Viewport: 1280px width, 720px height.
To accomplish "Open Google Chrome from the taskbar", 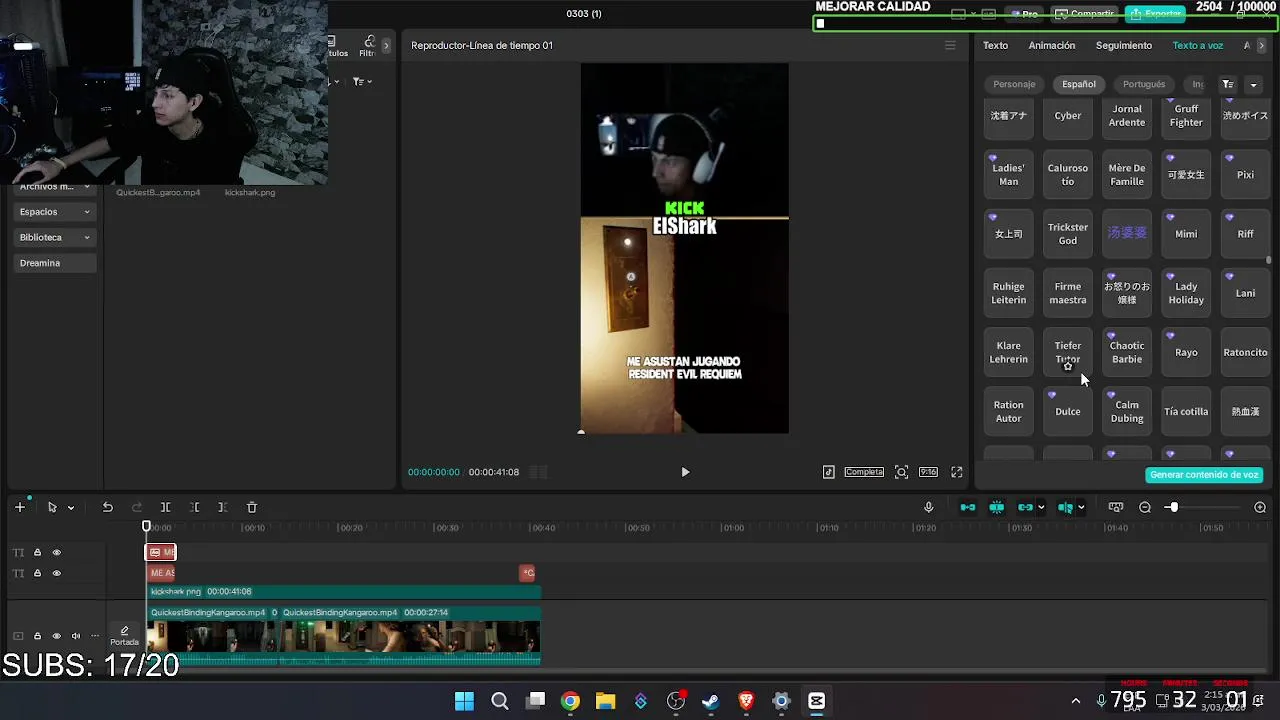I will click(570, 701).
